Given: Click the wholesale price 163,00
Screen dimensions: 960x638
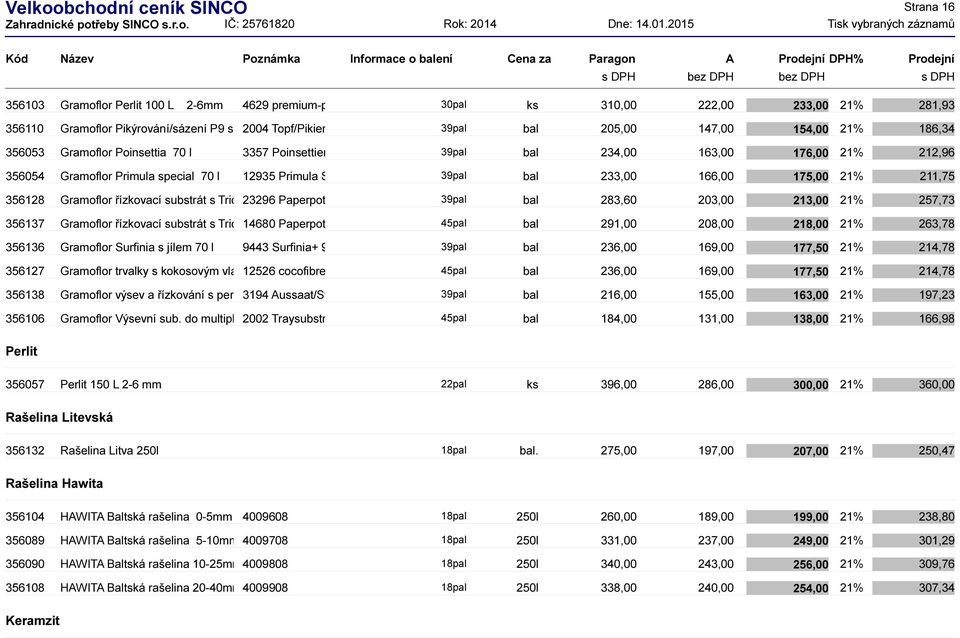Looking at the screenshot, I should [716, 152].
